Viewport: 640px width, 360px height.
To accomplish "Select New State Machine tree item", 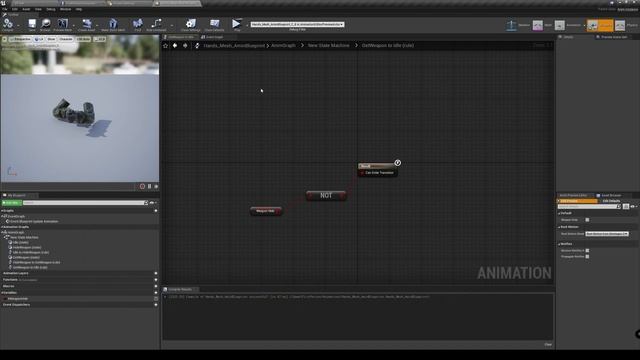I will click(24, 238).
